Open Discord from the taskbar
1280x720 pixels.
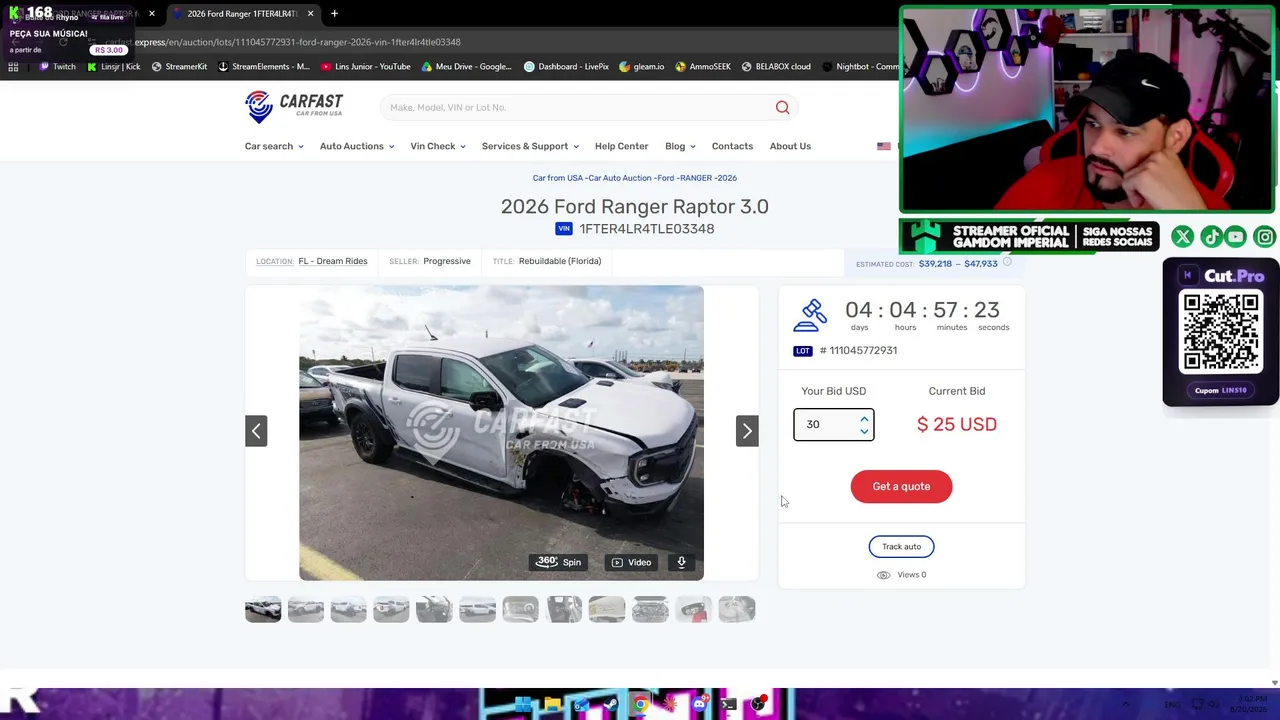(x=699, y=705)
